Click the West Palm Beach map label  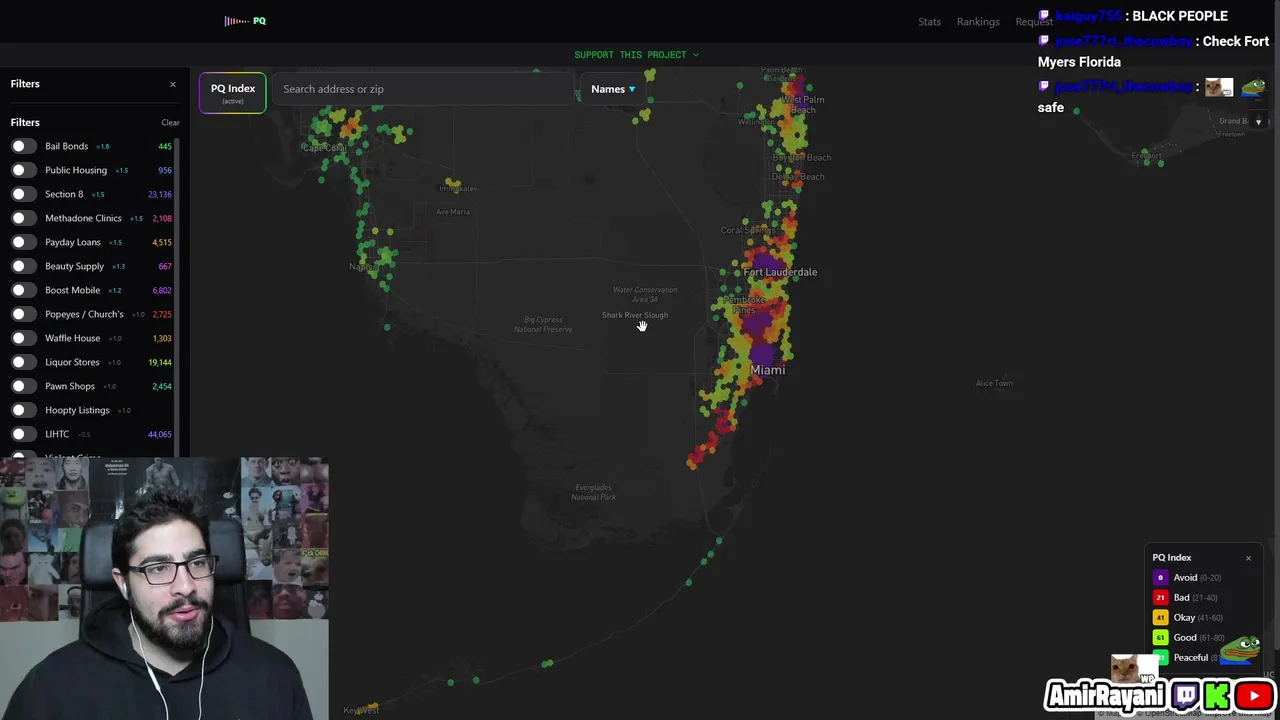tap(803, 105)
